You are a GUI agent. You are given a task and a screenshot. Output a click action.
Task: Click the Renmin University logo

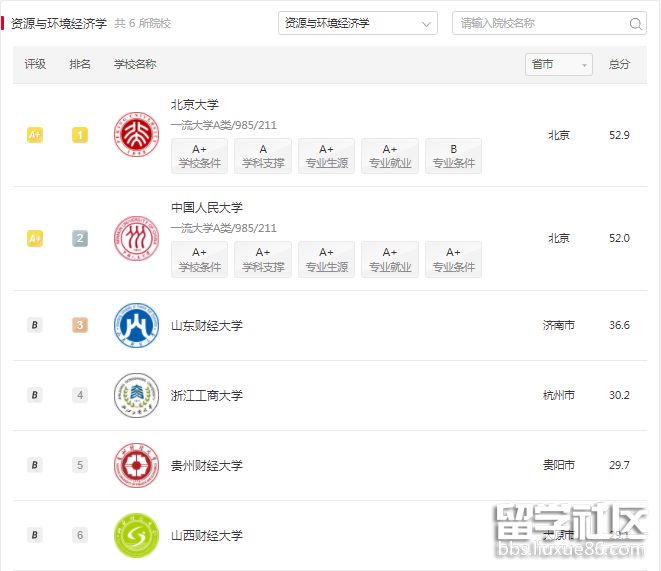tap(137, 238)
